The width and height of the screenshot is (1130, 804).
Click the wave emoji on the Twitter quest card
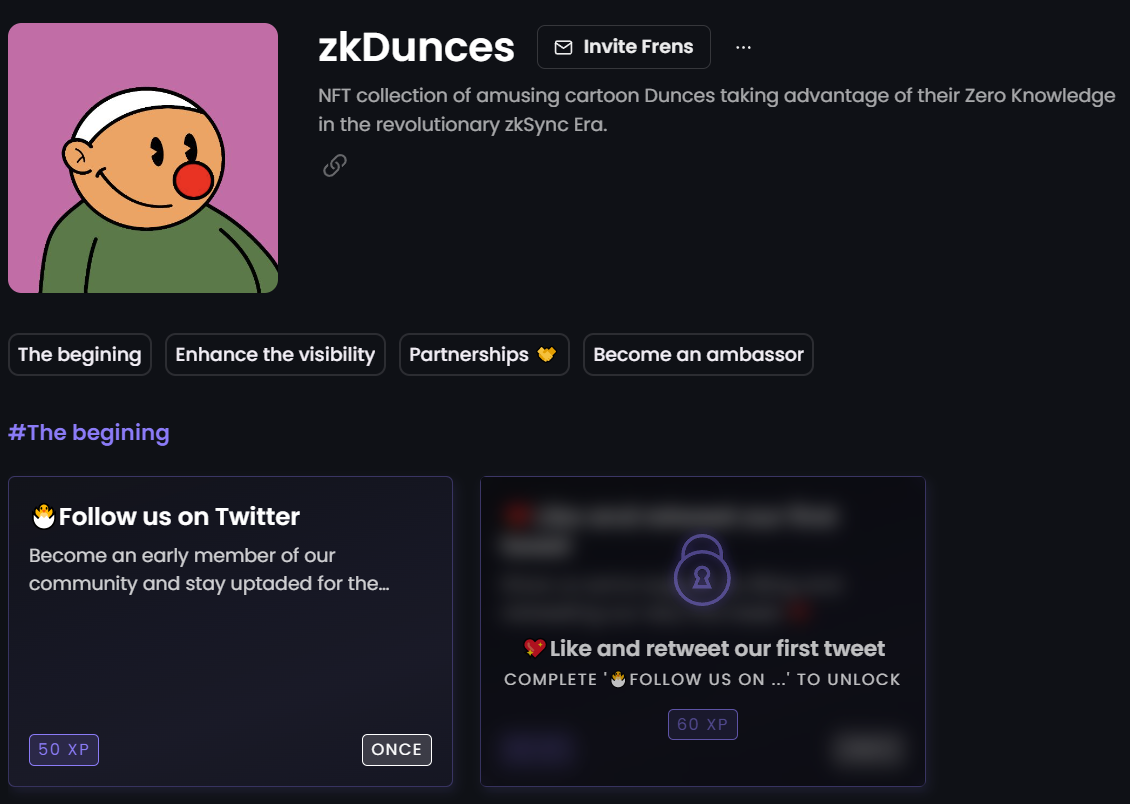43,516
